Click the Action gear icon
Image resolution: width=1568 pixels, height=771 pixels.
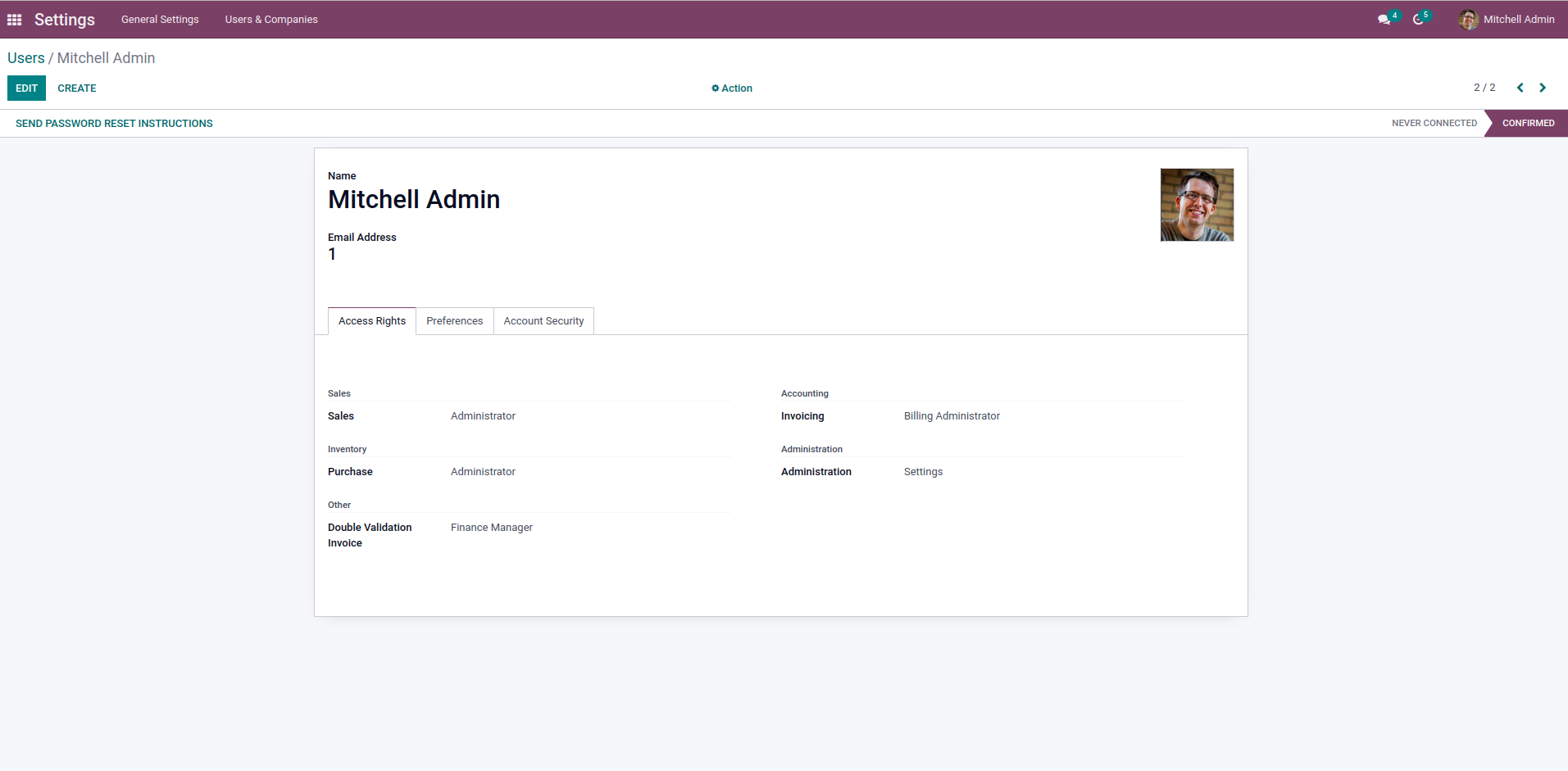pyautogui.click(x=716, y=88)
